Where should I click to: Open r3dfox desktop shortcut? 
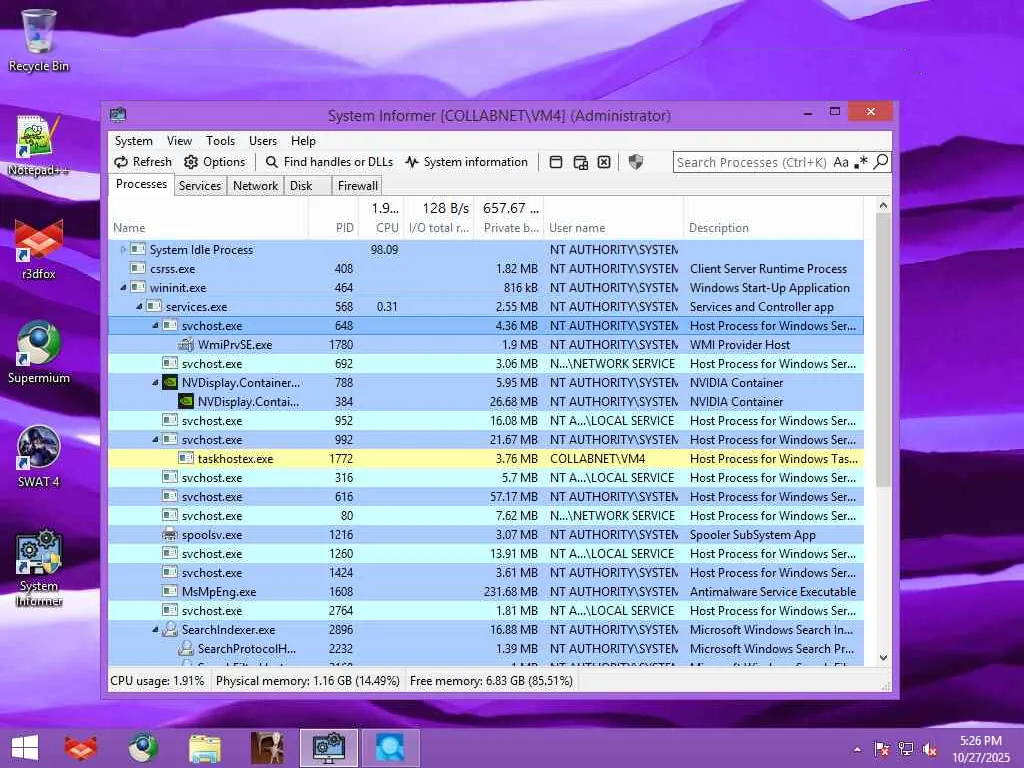pyautogui.click(x=39, y=249)
